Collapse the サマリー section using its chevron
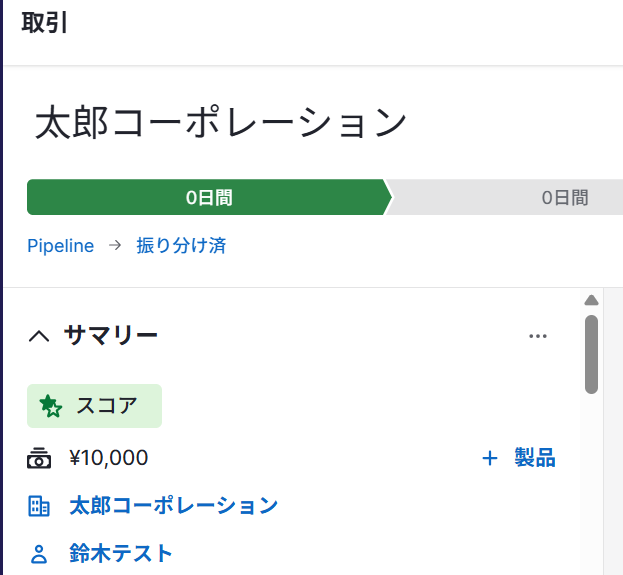 (39, 336)
